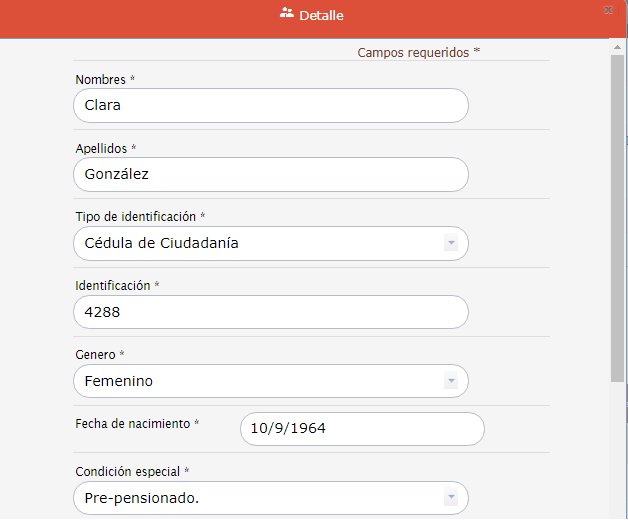Click the Apellidos field containing González
Screen dimensions: 628x520
tap(270, 175)
